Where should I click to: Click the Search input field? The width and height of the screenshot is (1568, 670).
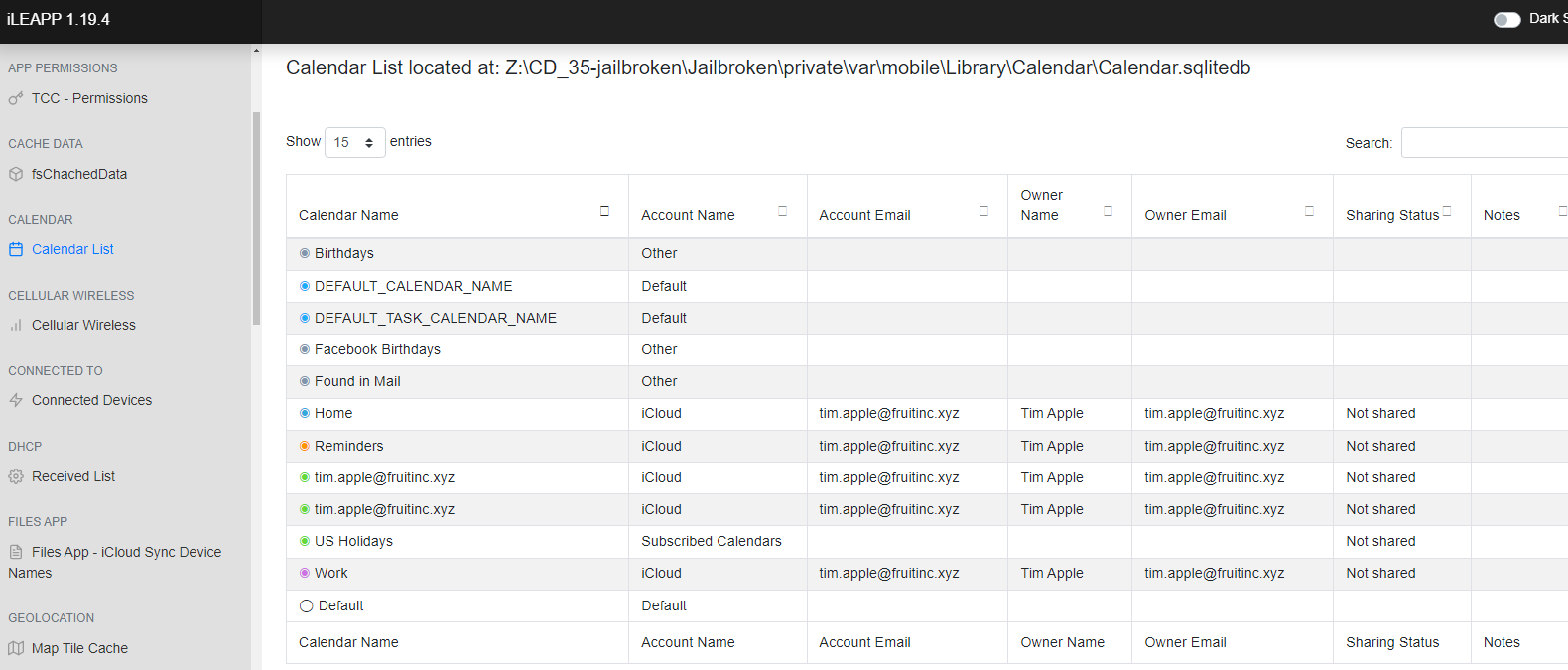(x=1485, y=143)
